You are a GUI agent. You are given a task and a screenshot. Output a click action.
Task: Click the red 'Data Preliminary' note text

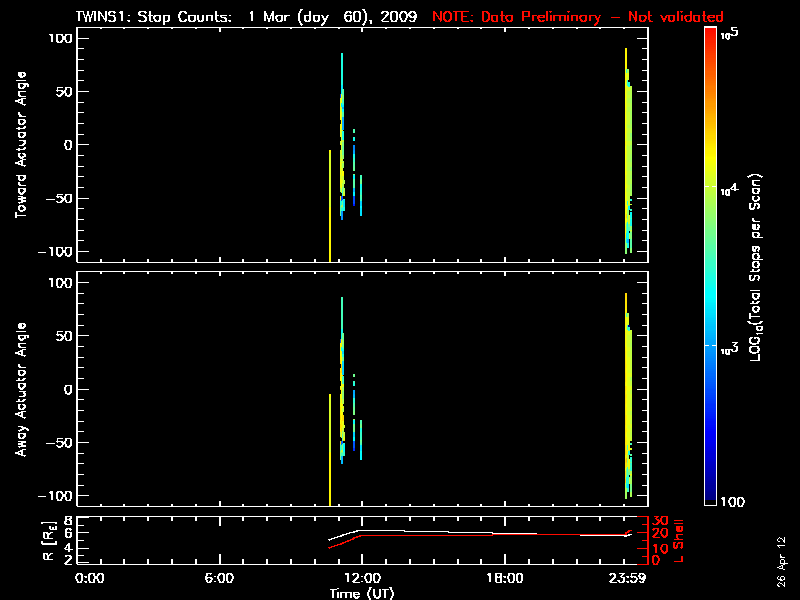coord(577,17)
